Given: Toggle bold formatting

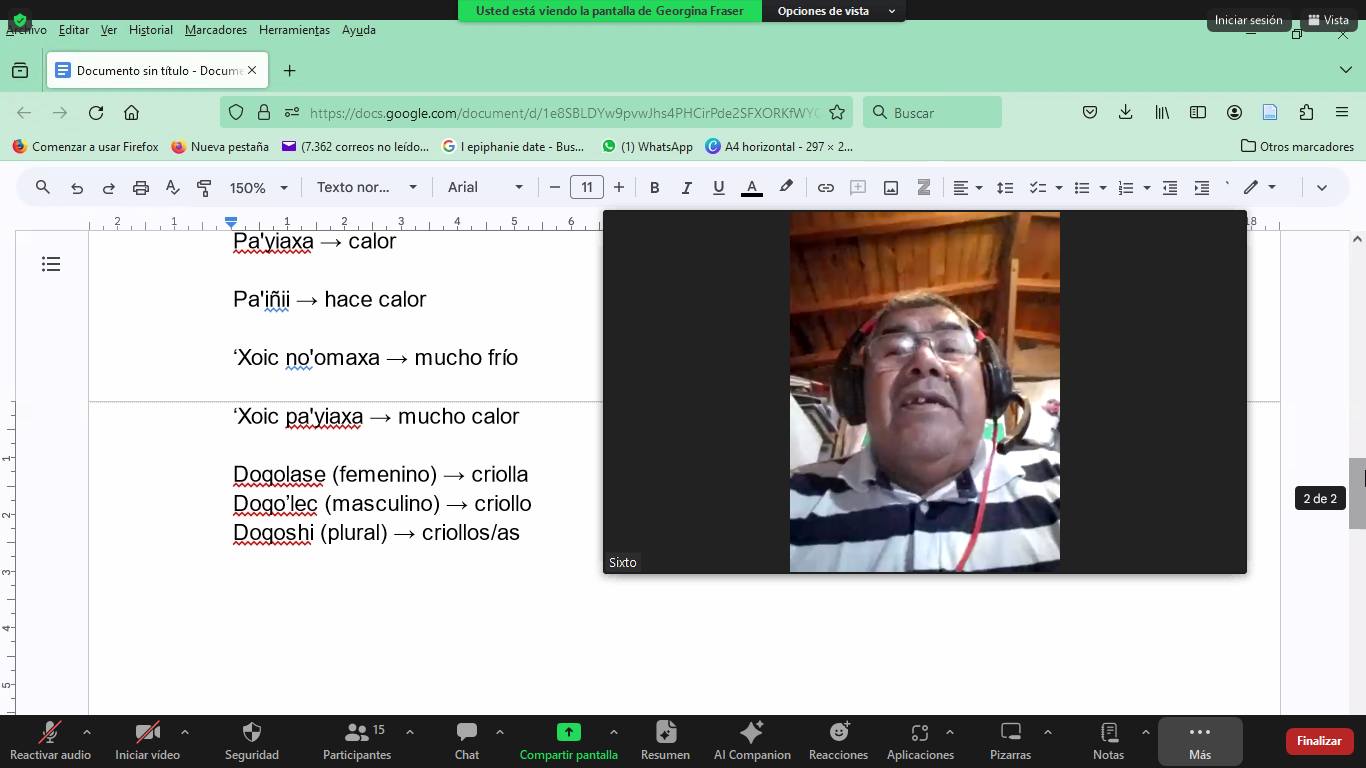Looking at the screenshot, I should click(654, 188).
